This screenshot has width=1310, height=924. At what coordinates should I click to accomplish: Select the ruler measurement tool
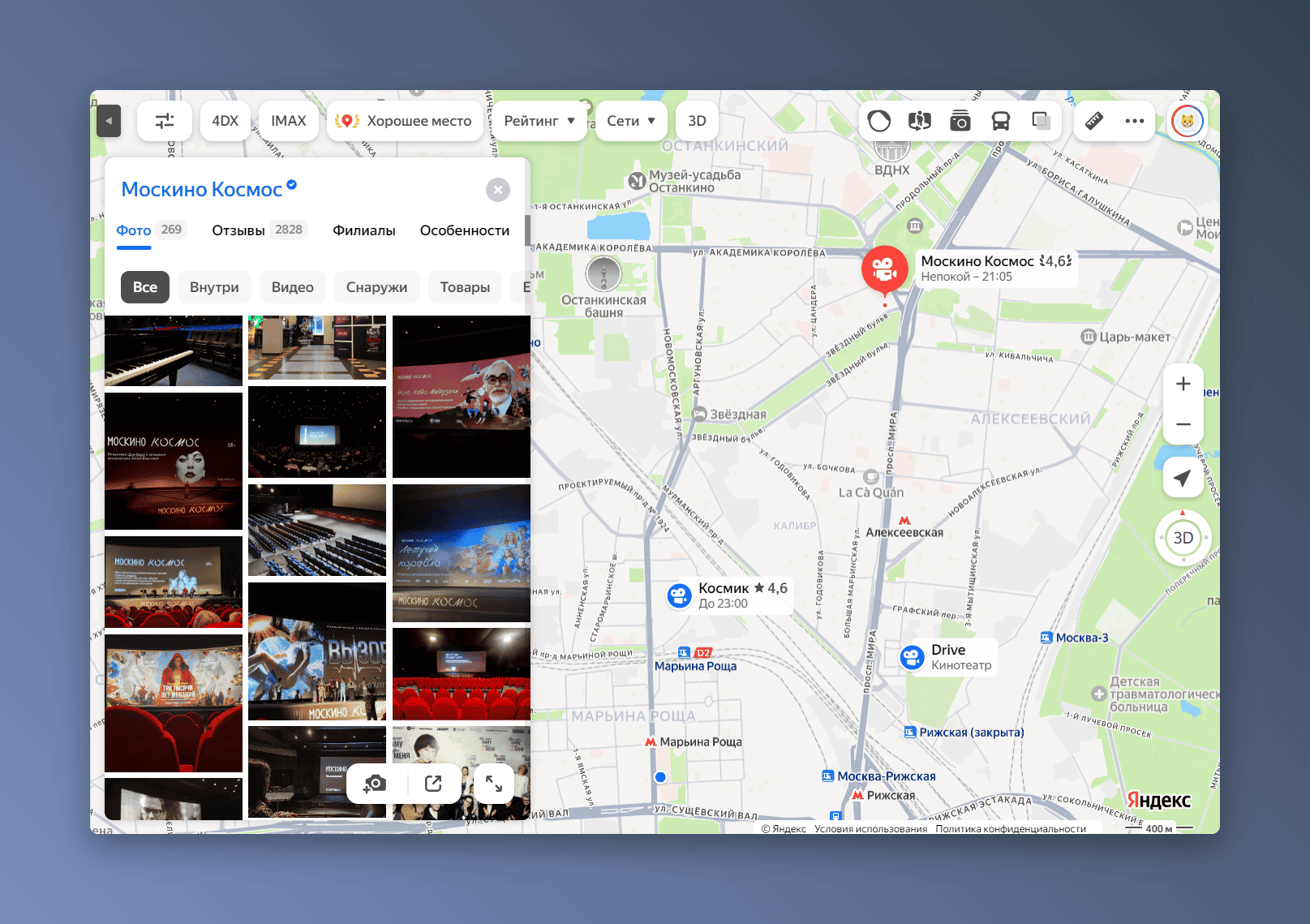(1094, 121)
